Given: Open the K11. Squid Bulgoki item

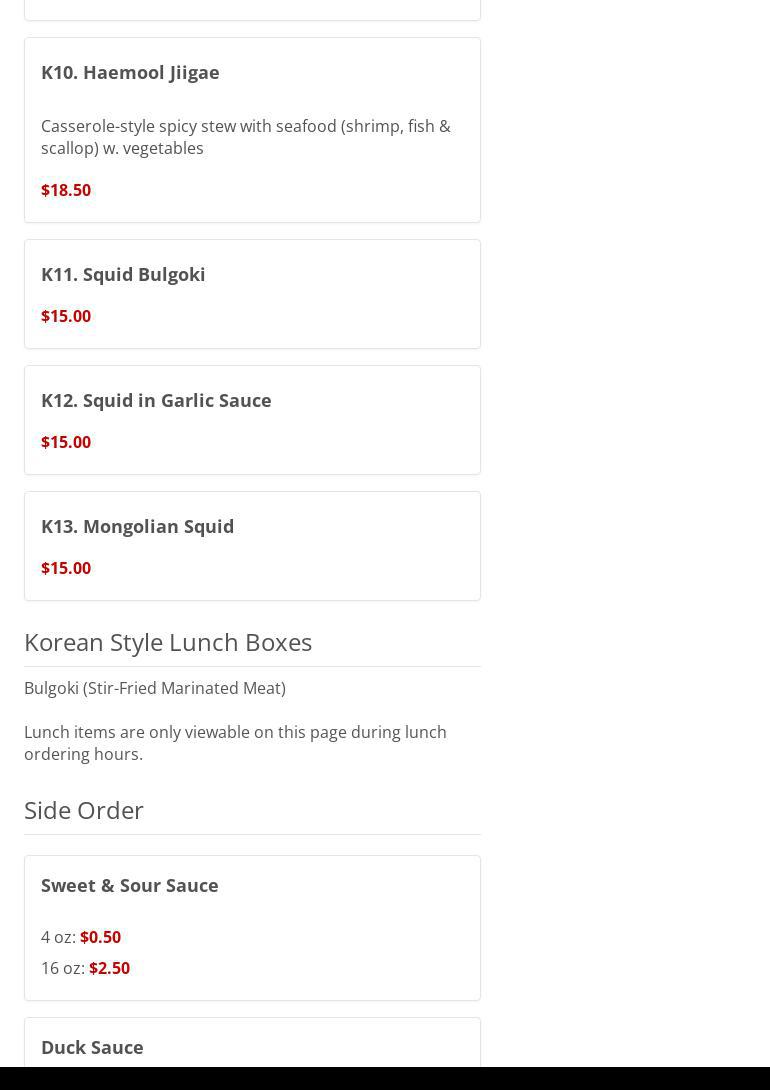Looking at the screenshot, I should coord(123,274).
